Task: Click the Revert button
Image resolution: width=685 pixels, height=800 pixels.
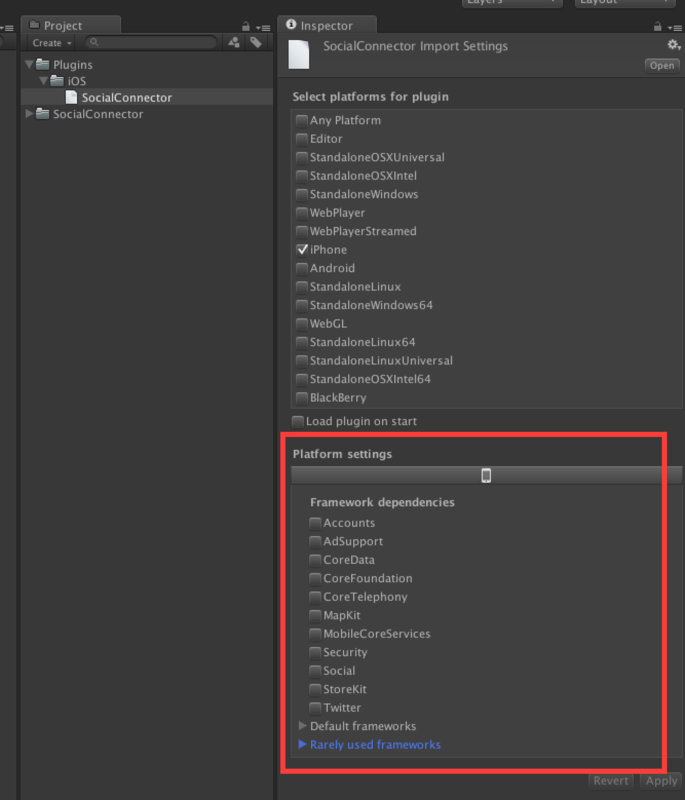Action: click(611, 781)
